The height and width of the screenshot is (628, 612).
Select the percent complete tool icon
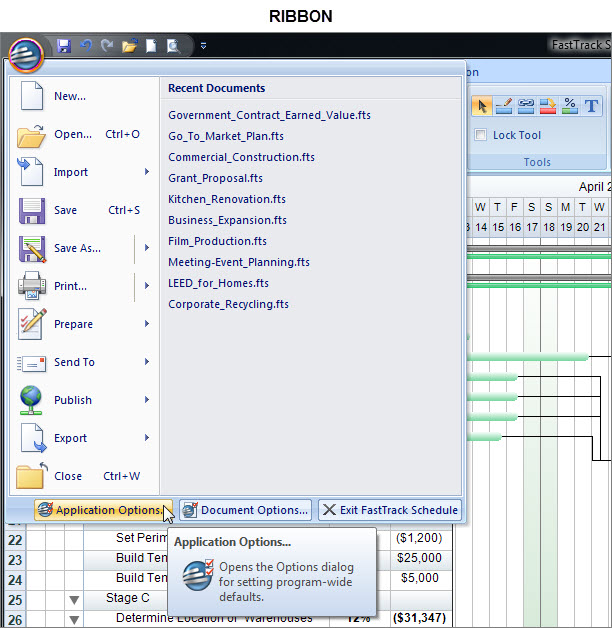coord(570,105)
